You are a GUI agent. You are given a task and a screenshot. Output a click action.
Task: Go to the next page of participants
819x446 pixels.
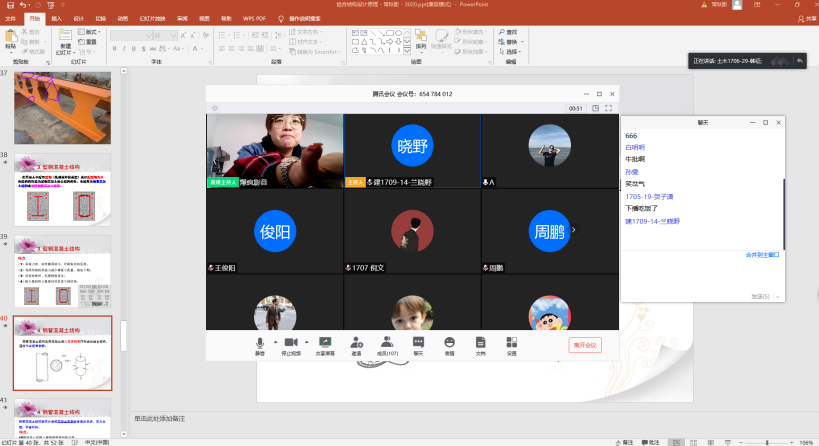click(574, 230)
